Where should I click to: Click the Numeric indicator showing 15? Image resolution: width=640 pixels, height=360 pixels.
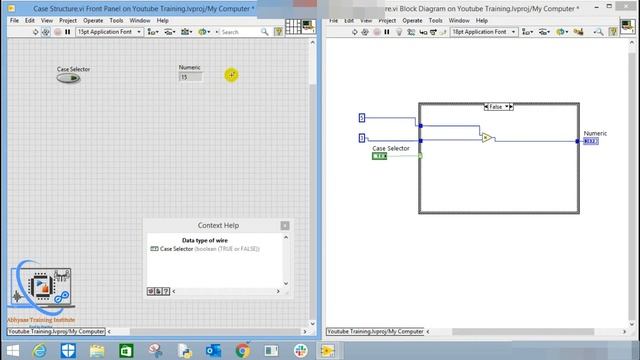pyautogui.click(x=191, y=77)
